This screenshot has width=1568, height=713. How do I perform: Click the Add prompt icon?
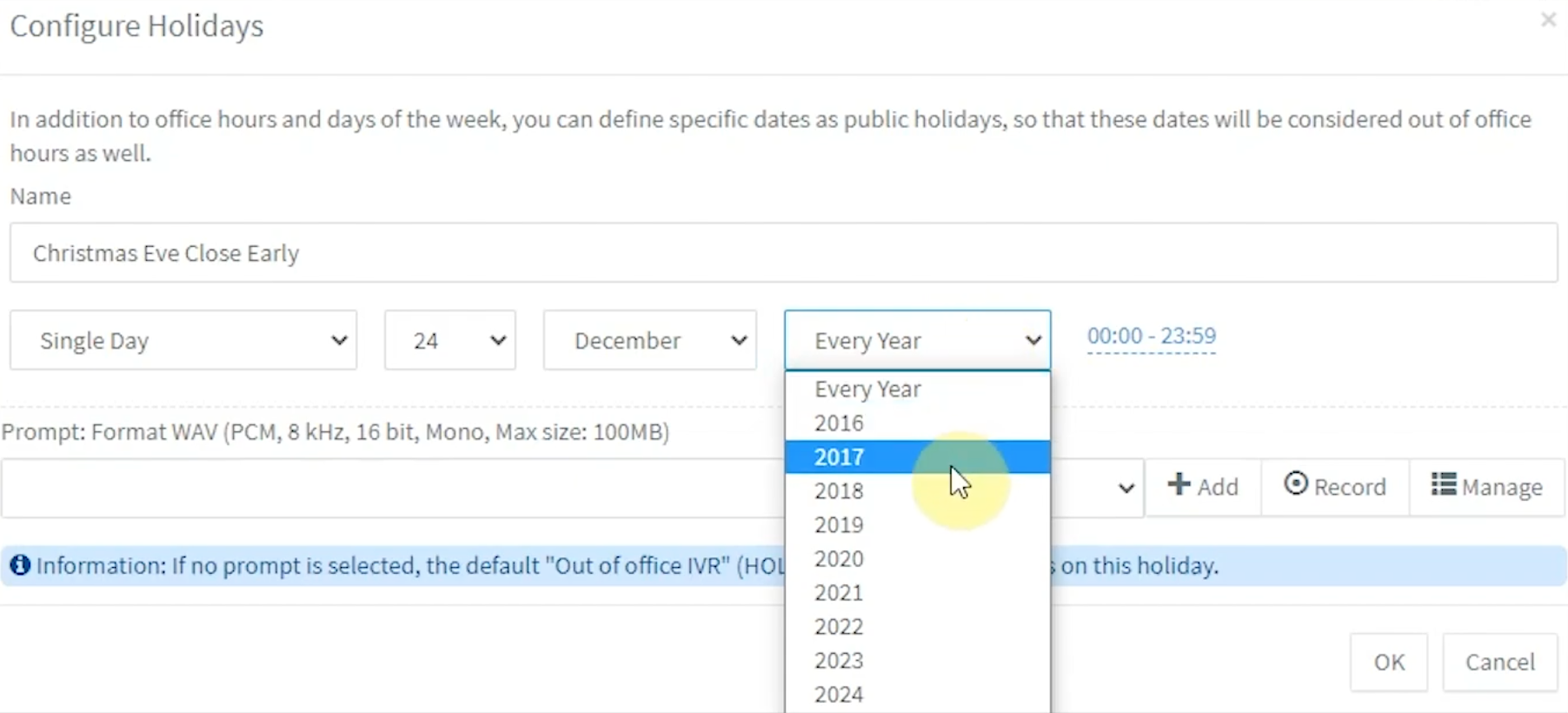pyautogui.click(x=1179, y=487)
